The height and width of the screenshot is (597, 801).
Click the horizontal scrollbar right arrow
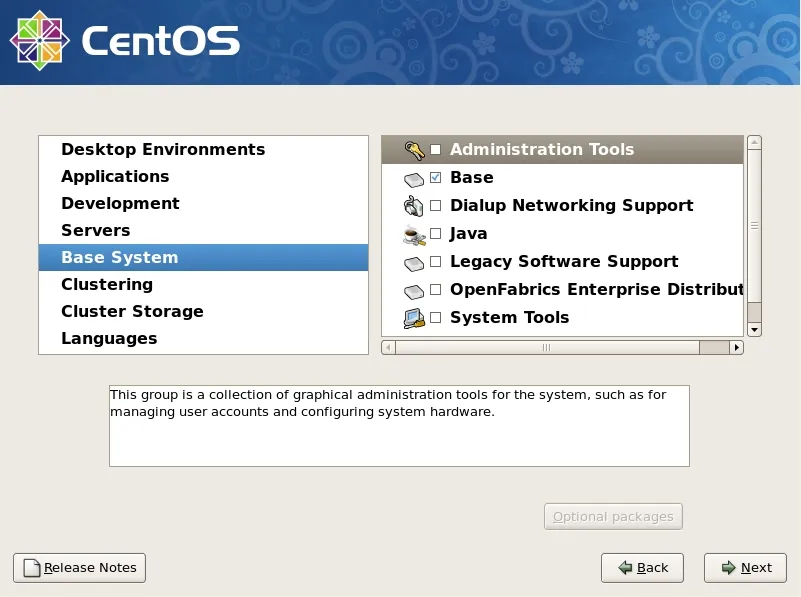[x=736, y=348]
